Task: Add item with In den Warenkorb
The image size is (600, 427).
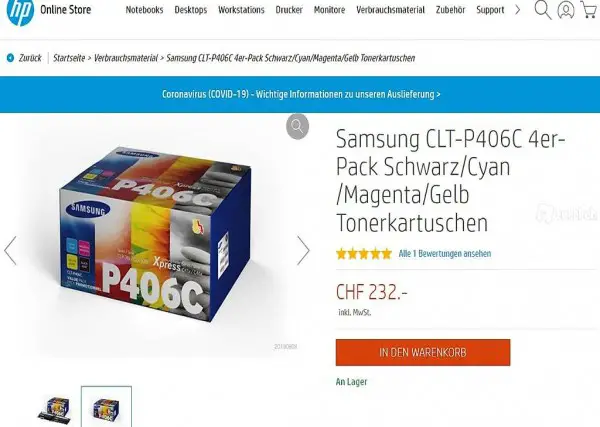Action: (x=423, y=352)
